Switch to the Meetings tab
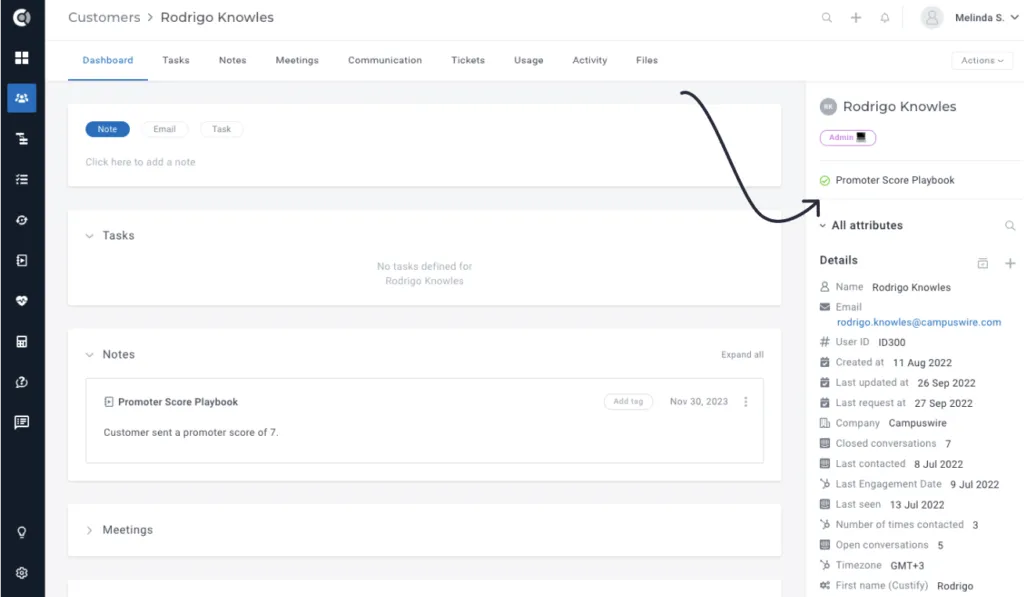The height and width of the screenshot is (597, 1024). pos(297,60)
